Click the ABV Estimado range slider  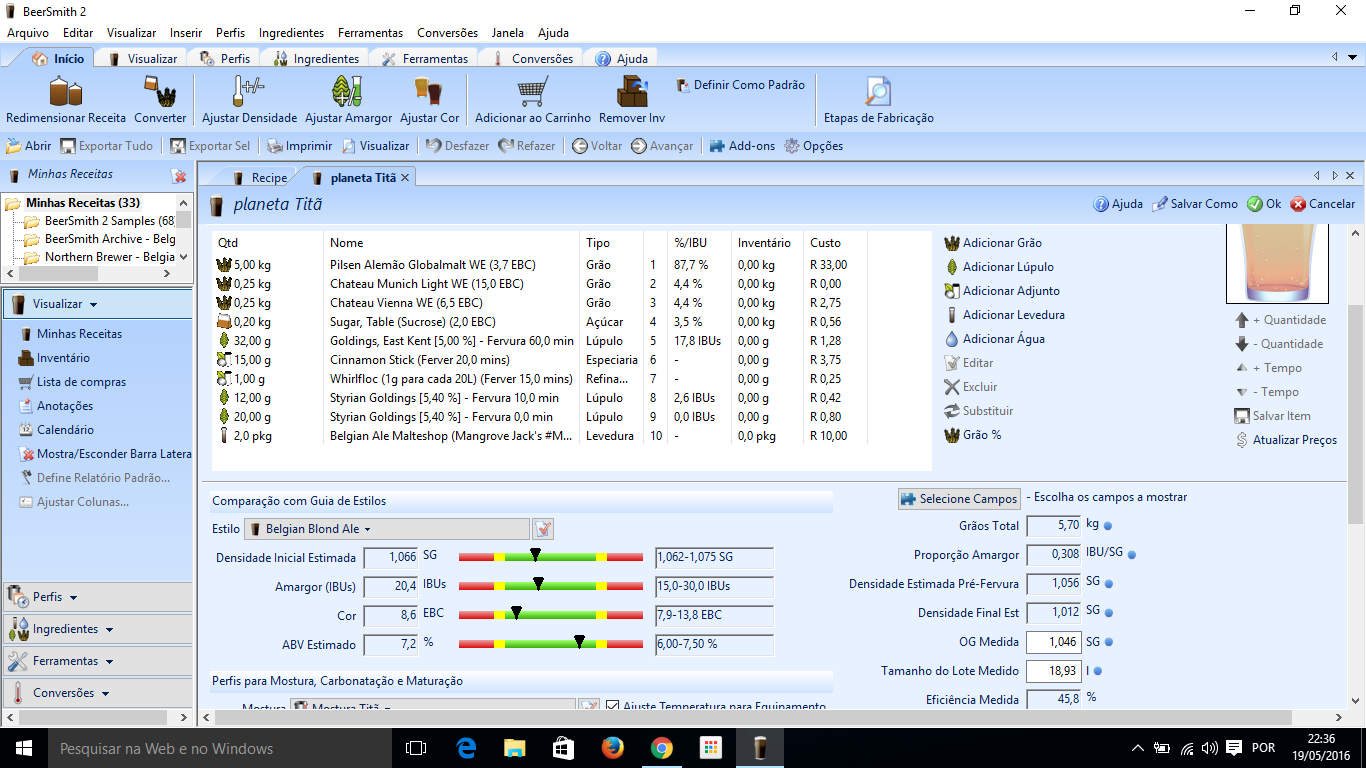(x=550, y=643)
